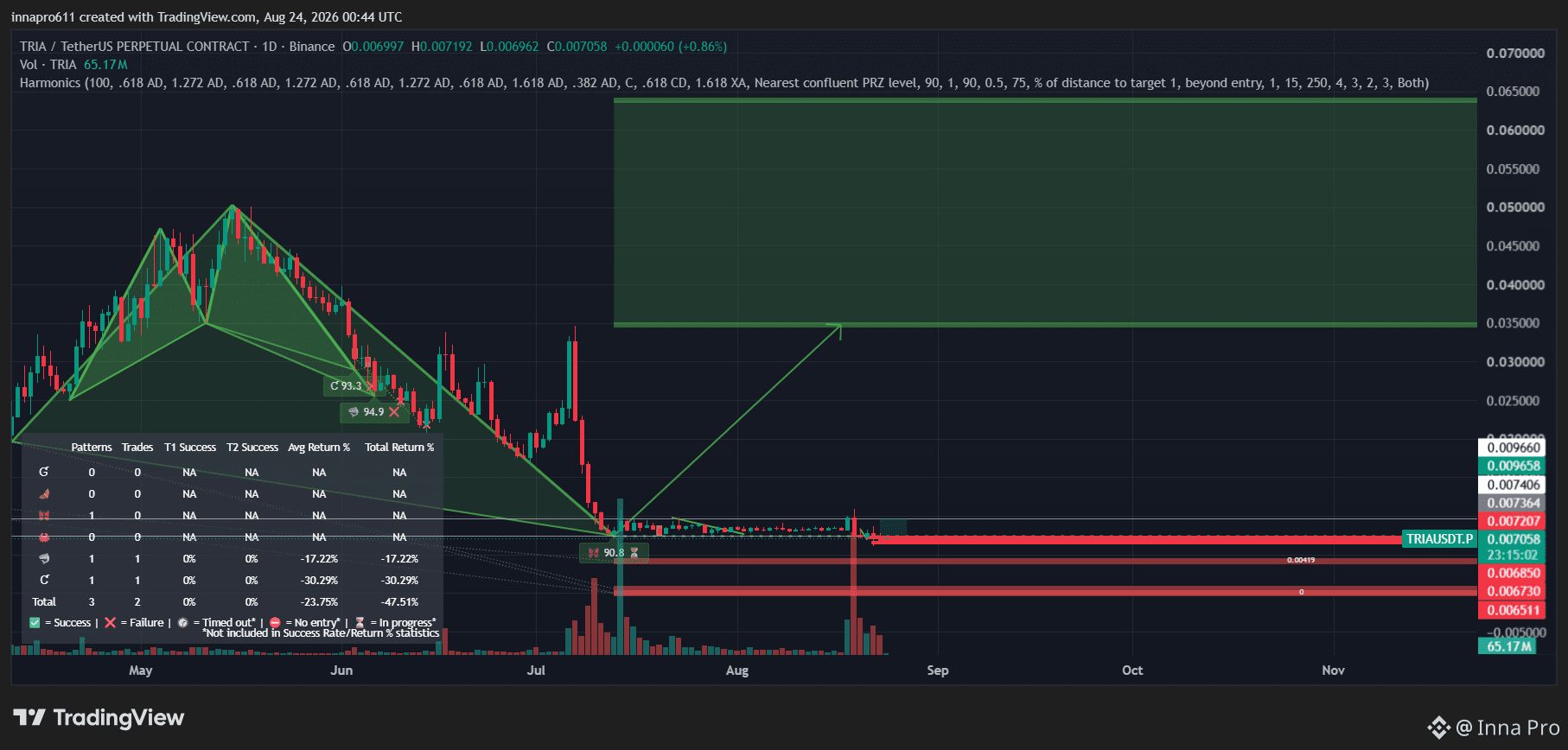The image size is (1568, 750).
Task: Click the bat pattern icon in the statistics table
Action: (44, 493)
